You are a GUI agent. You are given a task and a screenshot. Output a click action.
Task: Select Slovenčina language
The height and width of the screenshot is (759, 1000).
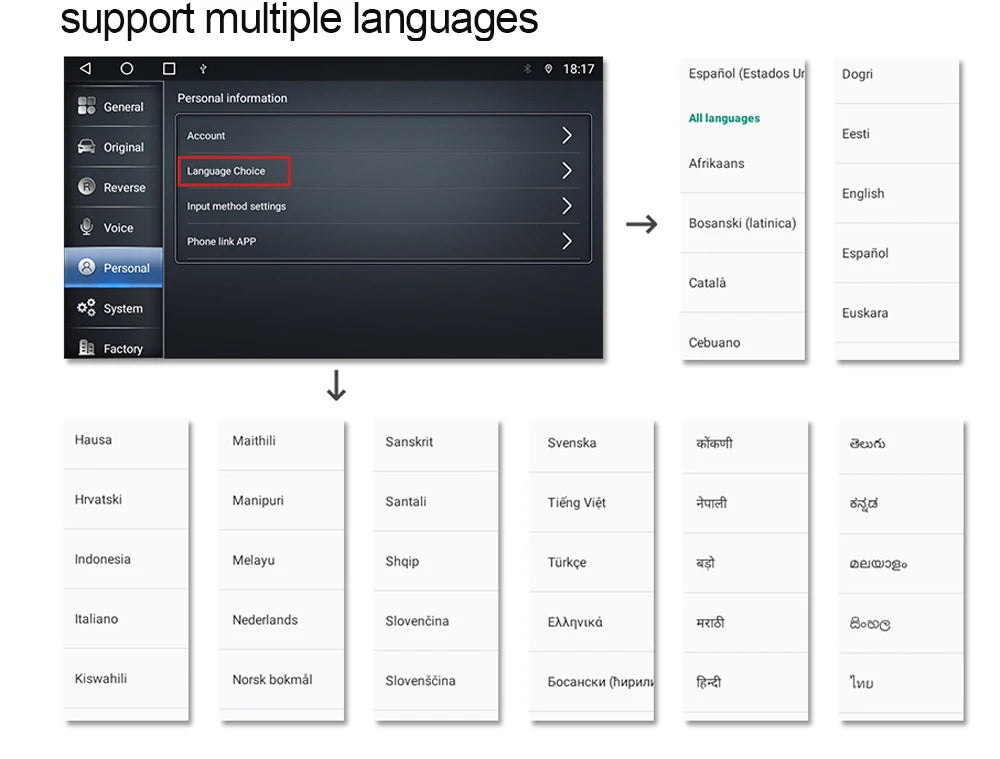click(436, 621)
